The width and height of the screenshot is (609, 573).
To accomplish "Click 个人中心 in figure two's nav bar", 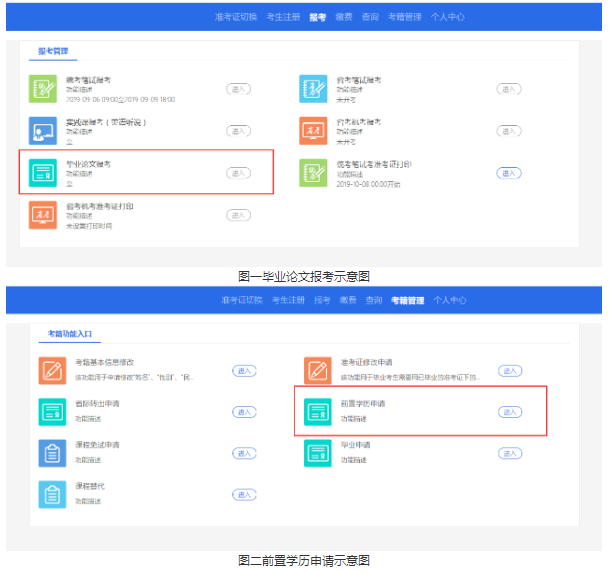I will [x=450, y=300].
